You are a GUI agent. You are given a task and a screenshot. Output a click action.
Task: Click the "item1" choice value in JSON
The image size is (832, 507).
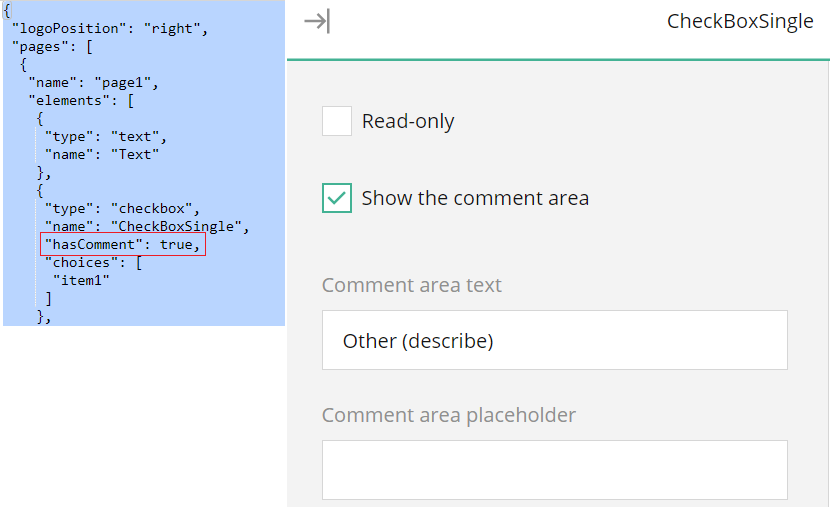81,281
